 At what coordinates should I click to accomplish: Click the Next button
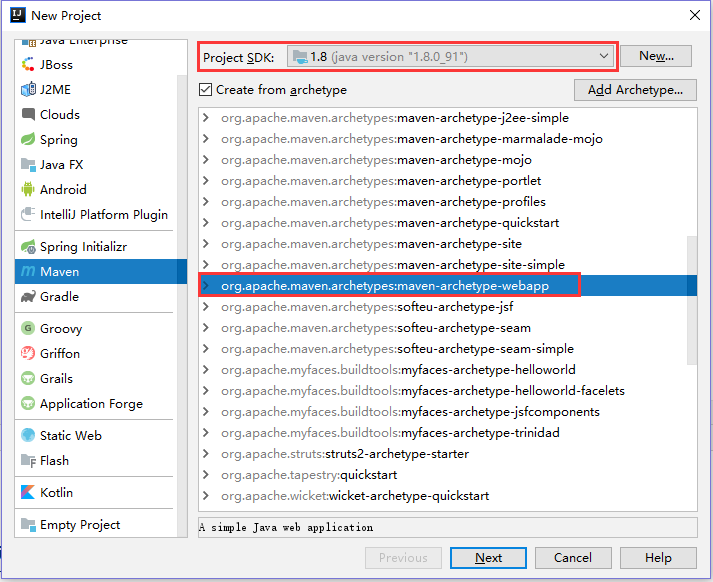pyautogui.click(x=488, y=558)
